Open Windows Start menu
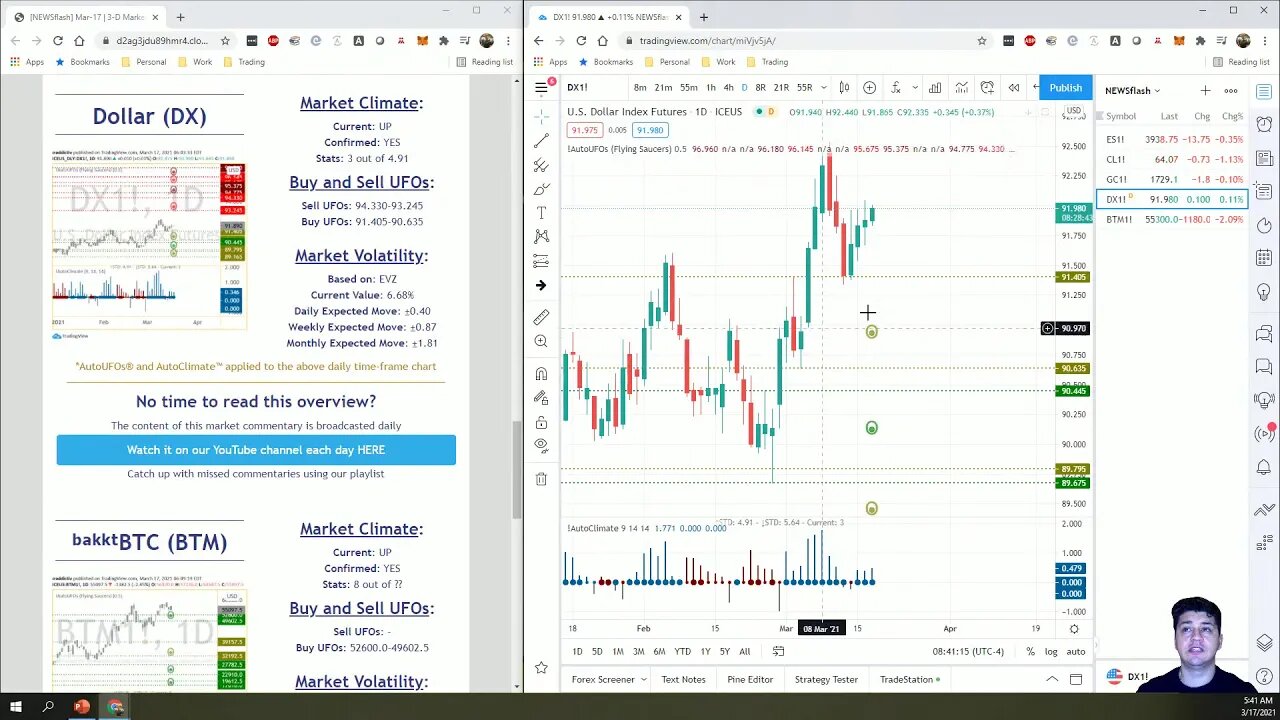1280x720 pixels. (x=15, y=707)
